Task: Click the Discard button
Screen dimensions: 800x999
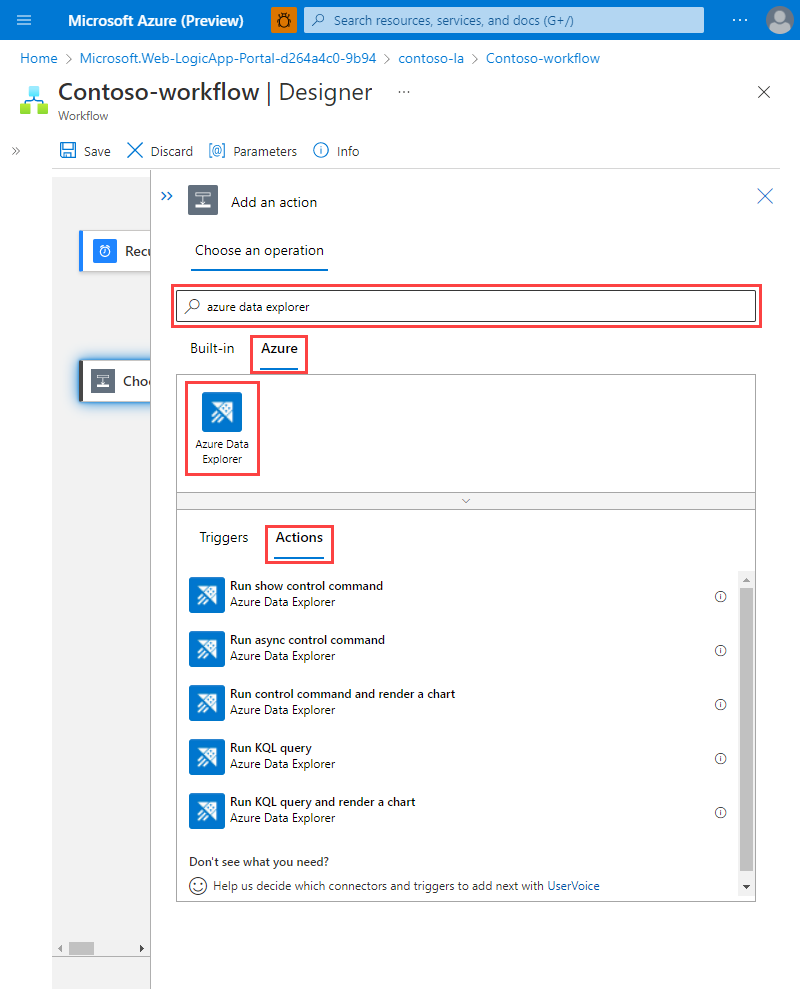Action: [159, 150]
